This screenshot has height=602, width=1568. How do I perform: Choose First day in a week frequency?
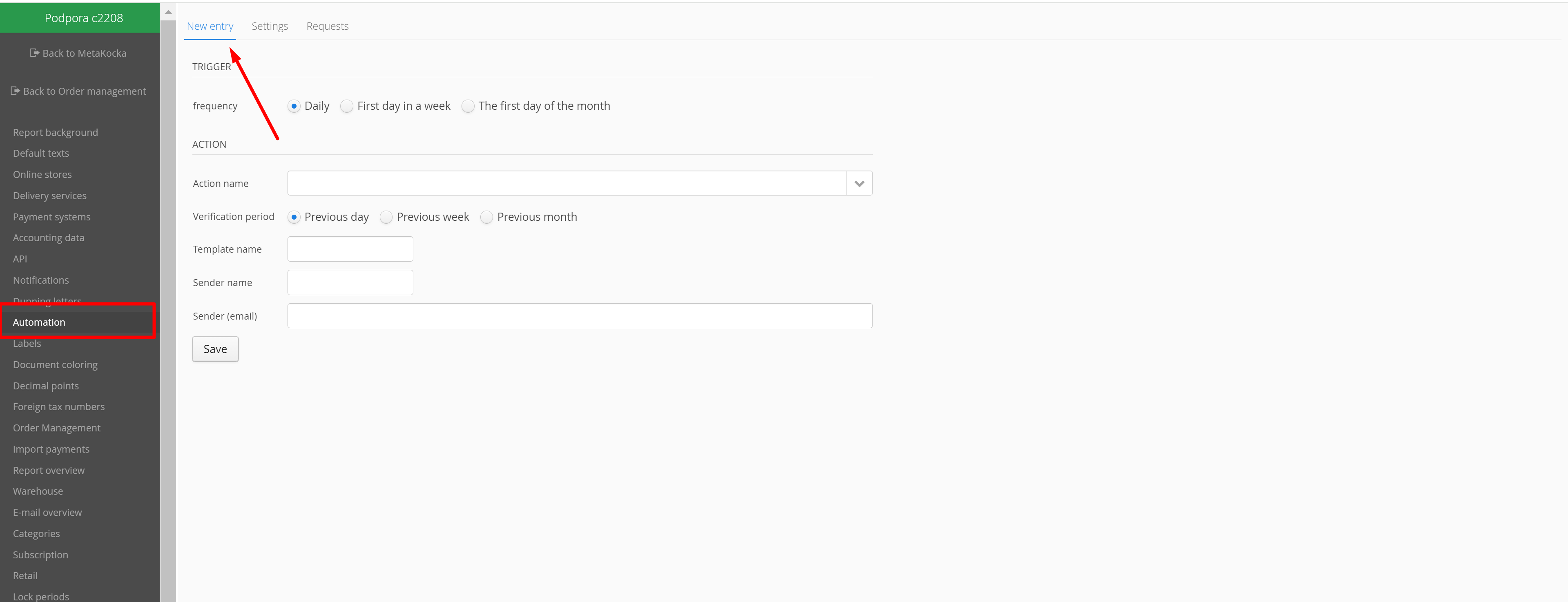[347, 106]
